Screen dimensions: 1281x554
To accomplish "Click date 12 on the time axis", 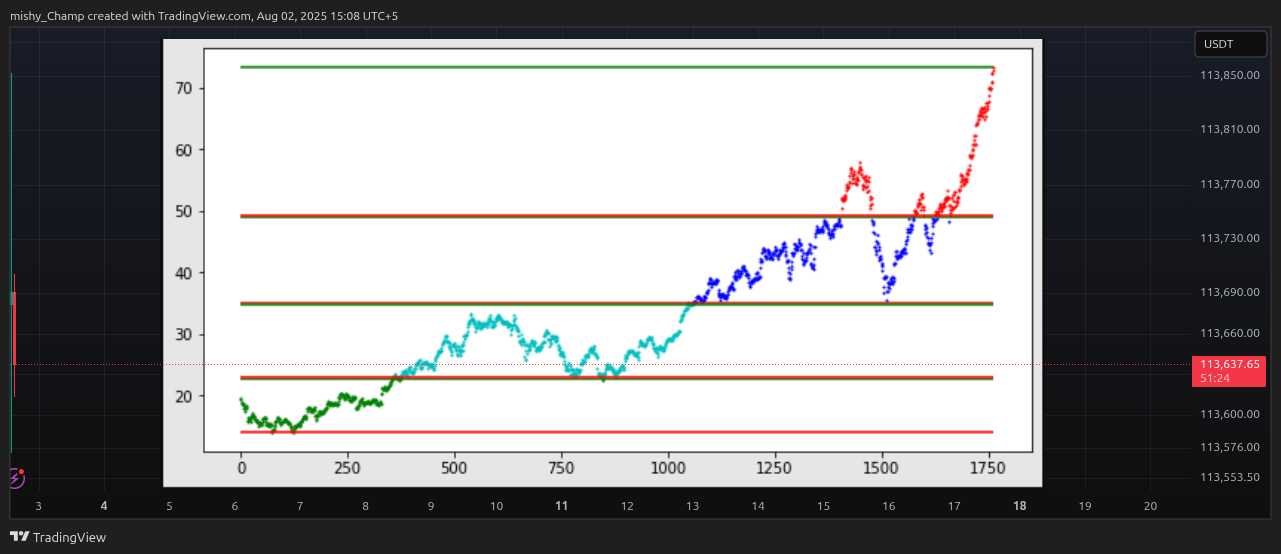I will coord(627,506).
